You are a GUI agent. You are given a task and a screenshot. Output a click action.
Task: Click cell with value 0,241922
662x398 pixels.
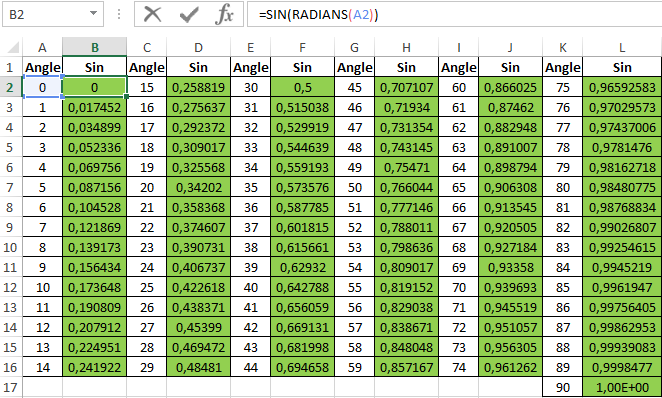[95, 367]
